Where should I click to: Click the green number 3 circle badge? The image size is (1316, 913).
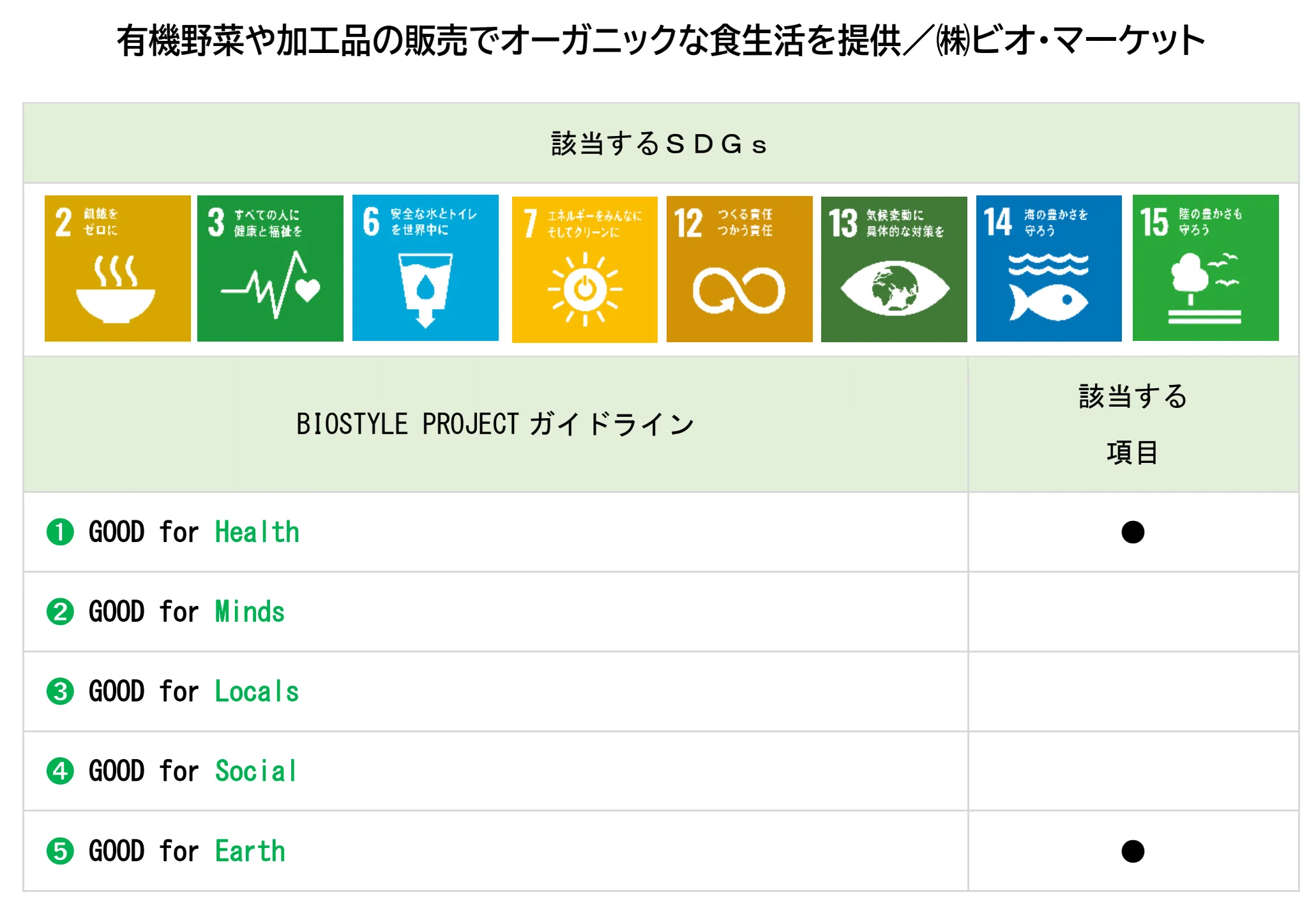pyautogui.click(x=60, y=691)
